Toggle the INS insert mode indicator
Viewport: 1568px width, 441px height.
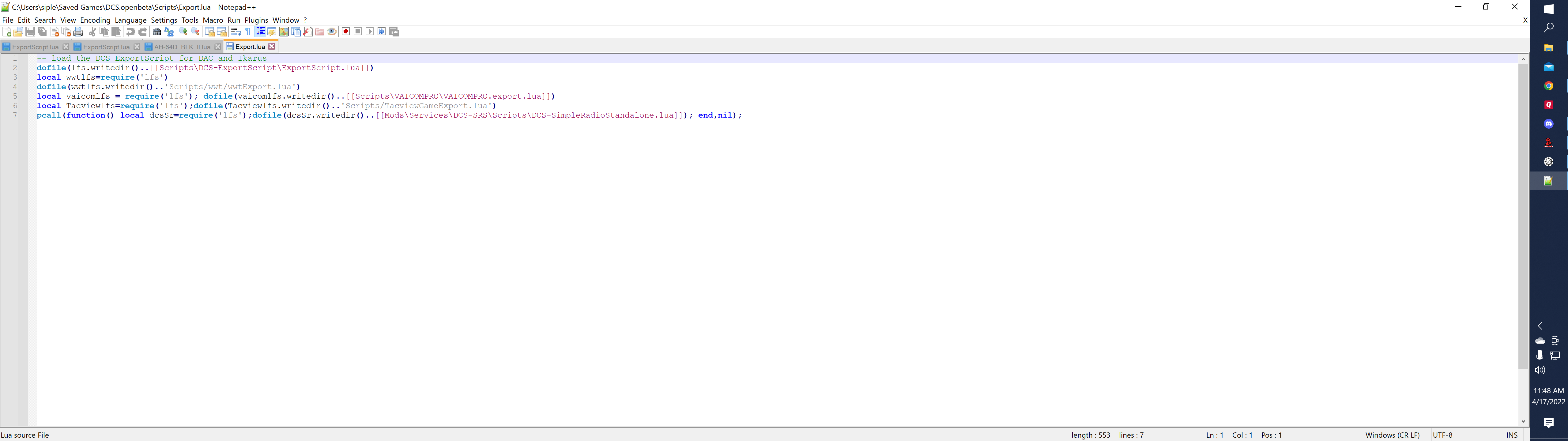[1512, 435]
